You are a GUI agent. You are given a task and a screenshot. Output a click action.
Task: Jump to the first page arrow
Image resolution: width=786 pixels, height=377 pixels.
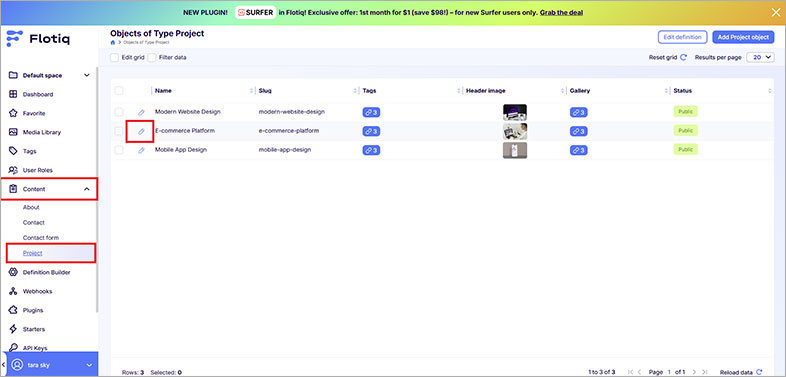[x=630, y=372]
